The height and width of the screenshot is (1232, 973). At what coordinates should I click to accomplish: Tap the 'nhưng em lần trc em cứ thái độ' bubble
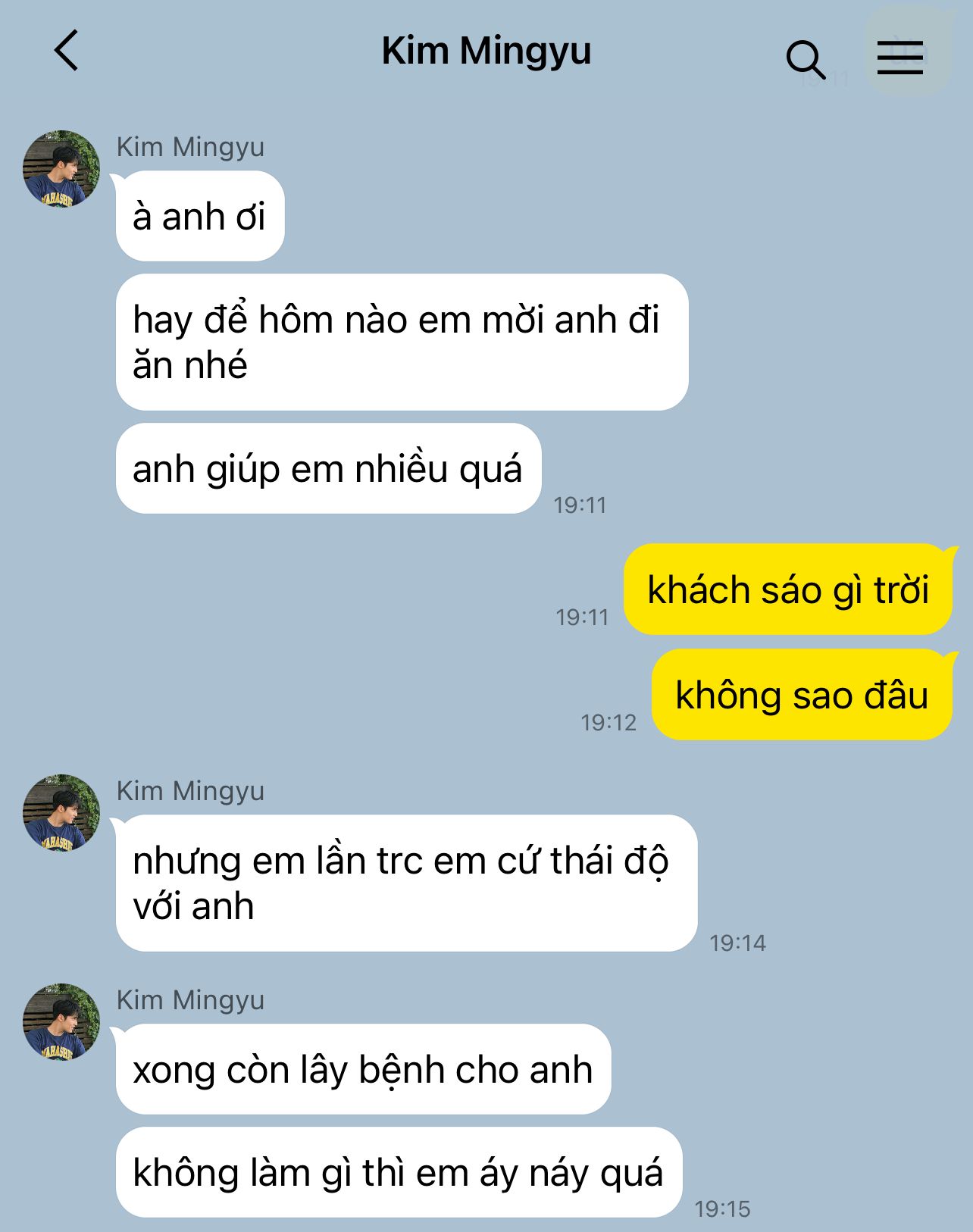tap(406, 883)
